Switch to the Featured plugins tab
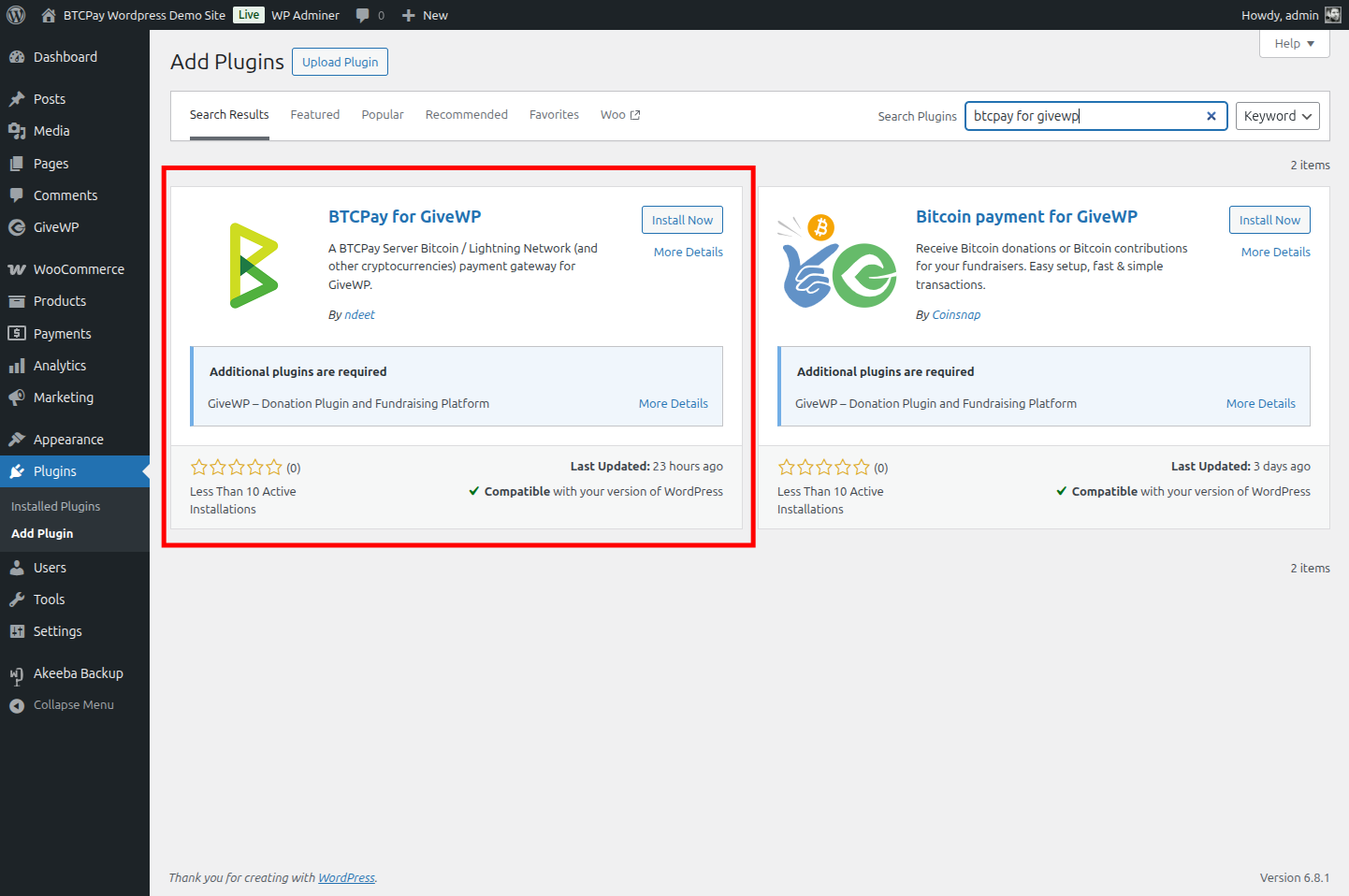Image resolution: width=1349 pixels, height=896 pixels. coord(314,114)
